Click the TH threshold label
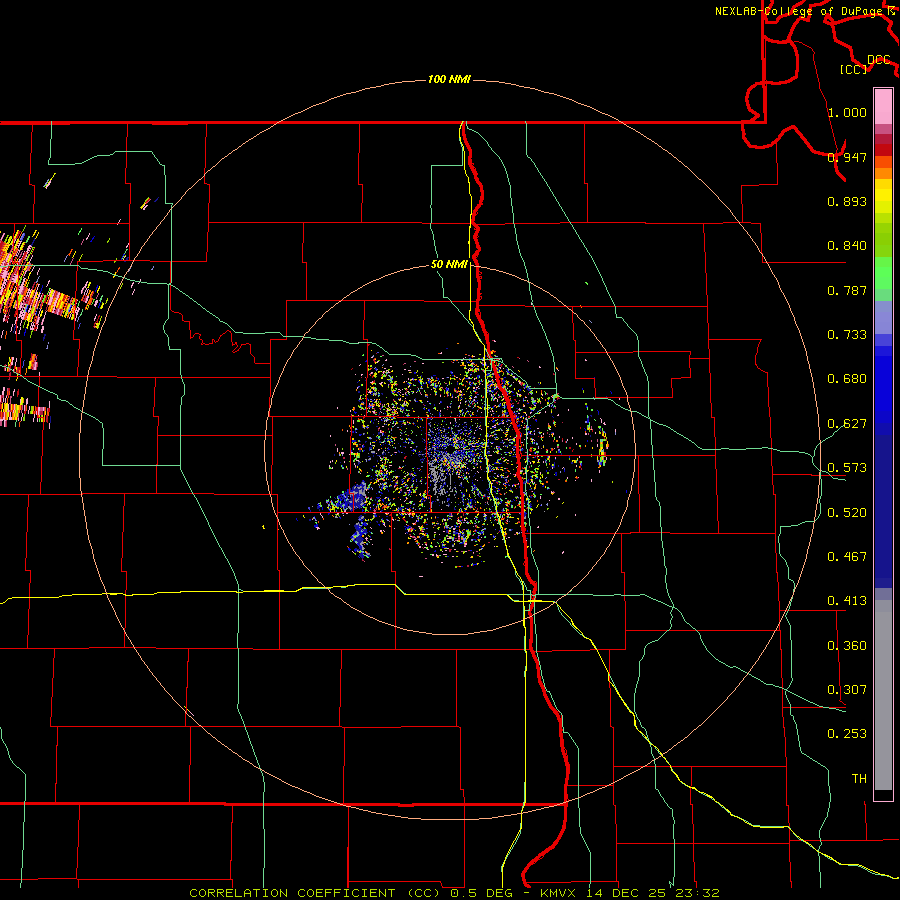The width and height of the screenshot is (900, 900). [859, 779]
